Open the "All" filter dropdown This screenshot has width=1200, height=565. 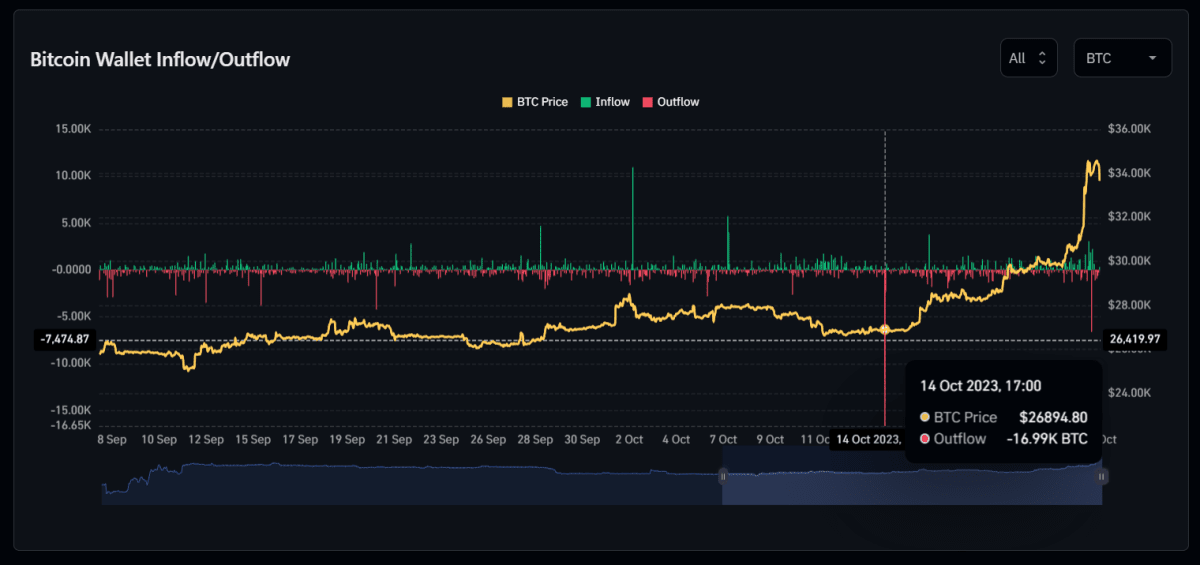(1028, 58)
